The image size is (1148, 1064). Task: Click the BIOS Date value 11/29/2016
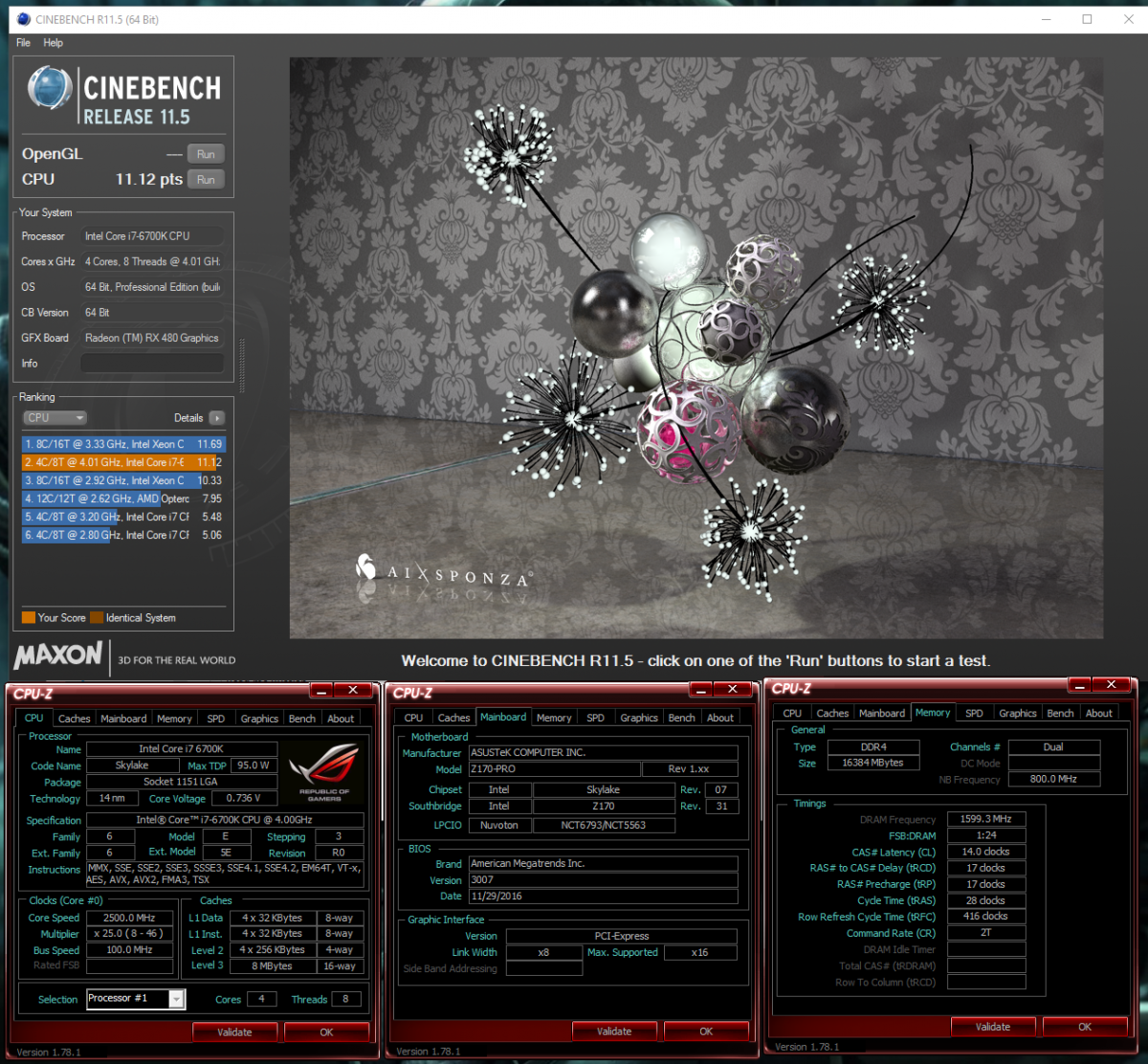pos(603,897)
